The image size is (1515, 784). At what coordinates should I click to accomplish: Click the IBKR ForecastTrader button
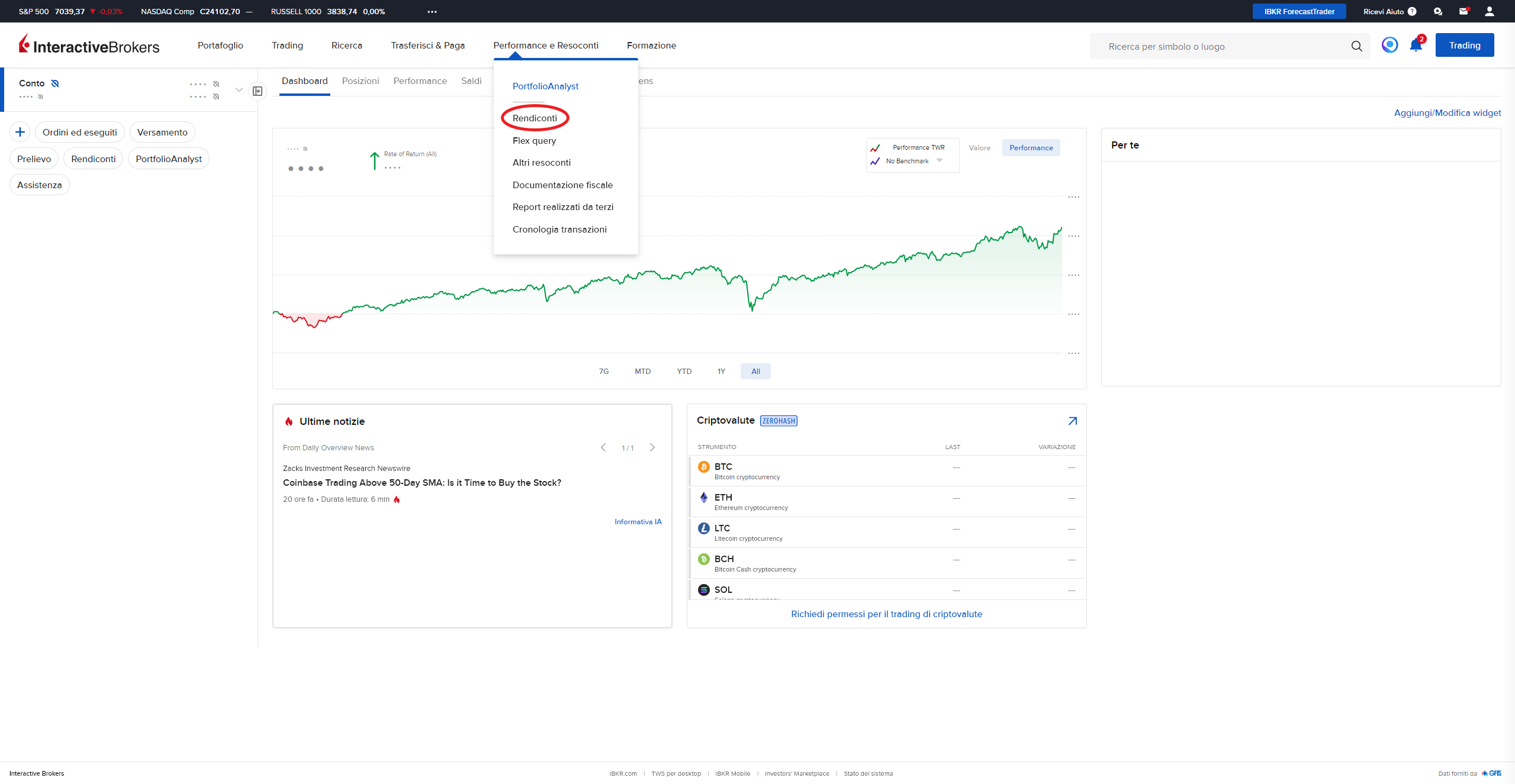1299,11
